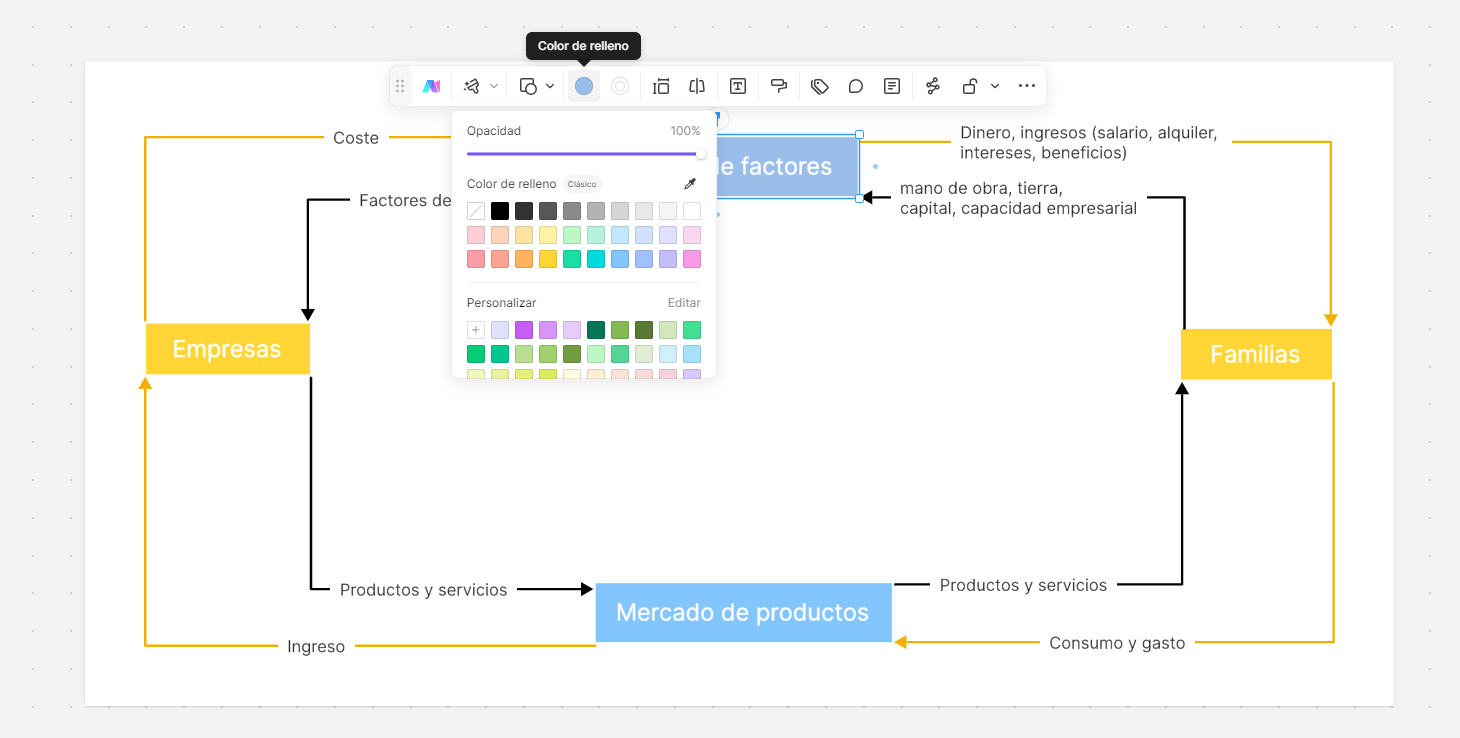Click the 'Coste' connector label
The width and height of the screenshot is (1460, 738).
pyautogui.click(x=356, y=138)
